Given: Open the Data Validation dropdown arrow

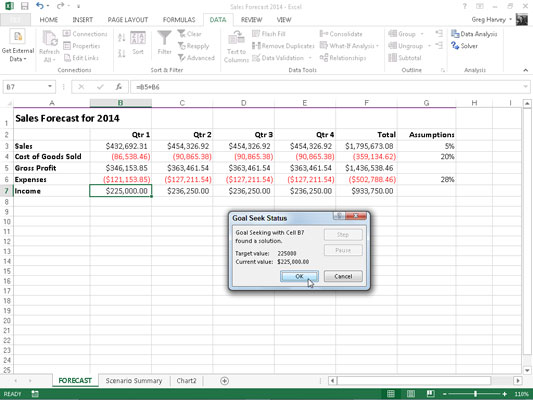Looking at the screenshot, I should 310,58.
